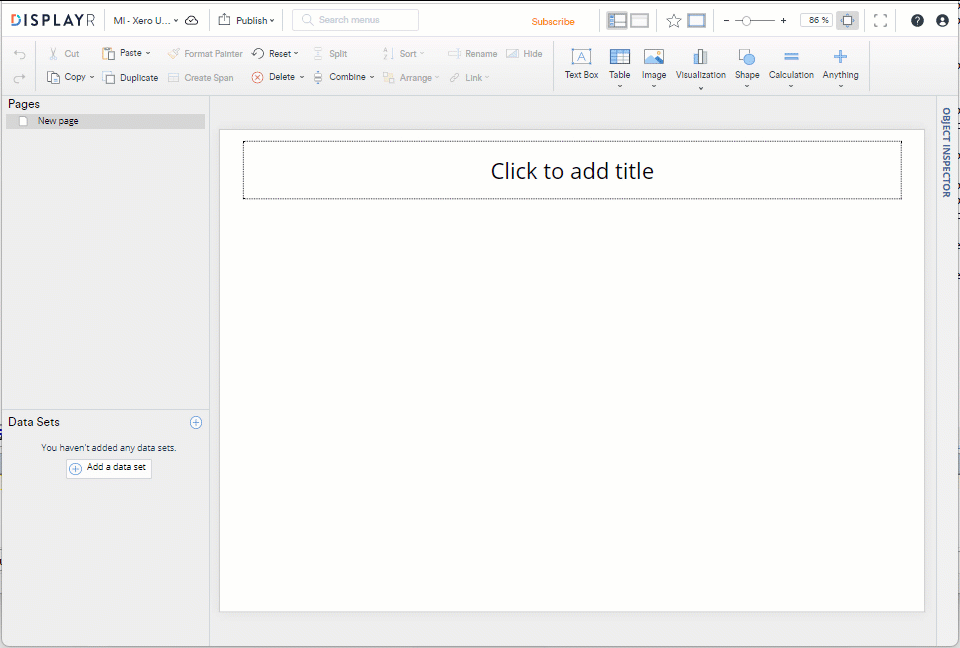Click Format Painter

pos(205,54)
